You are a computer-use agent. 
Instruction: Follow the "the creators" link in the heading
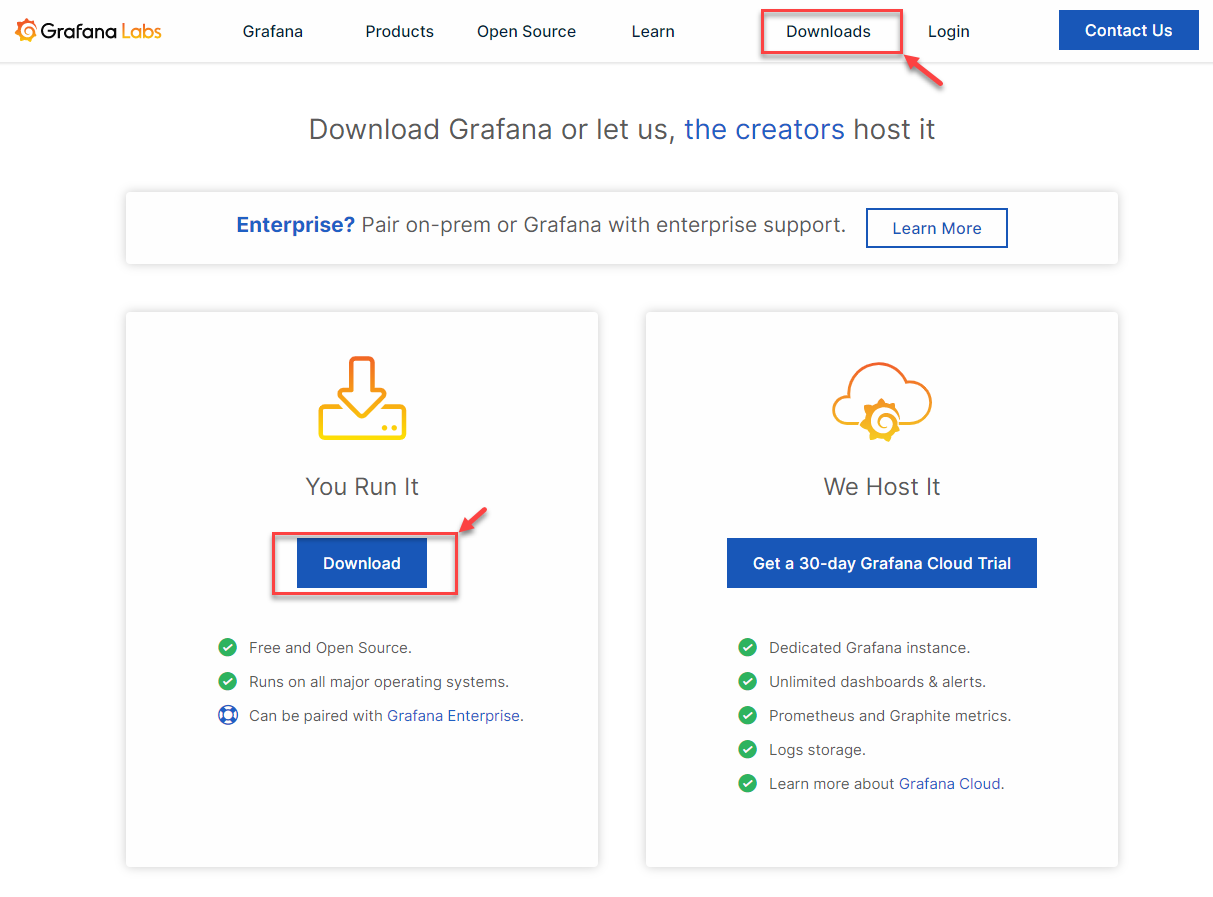pyautogui.click(x=764, y=129)
